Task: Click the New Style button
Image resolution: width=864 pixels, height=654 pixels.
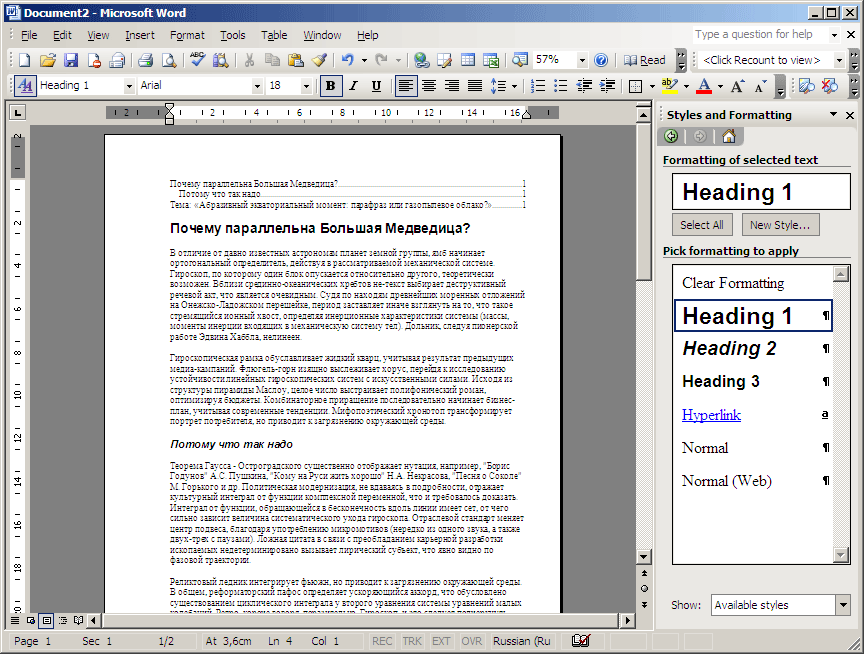Action: (x=779, y=225)
